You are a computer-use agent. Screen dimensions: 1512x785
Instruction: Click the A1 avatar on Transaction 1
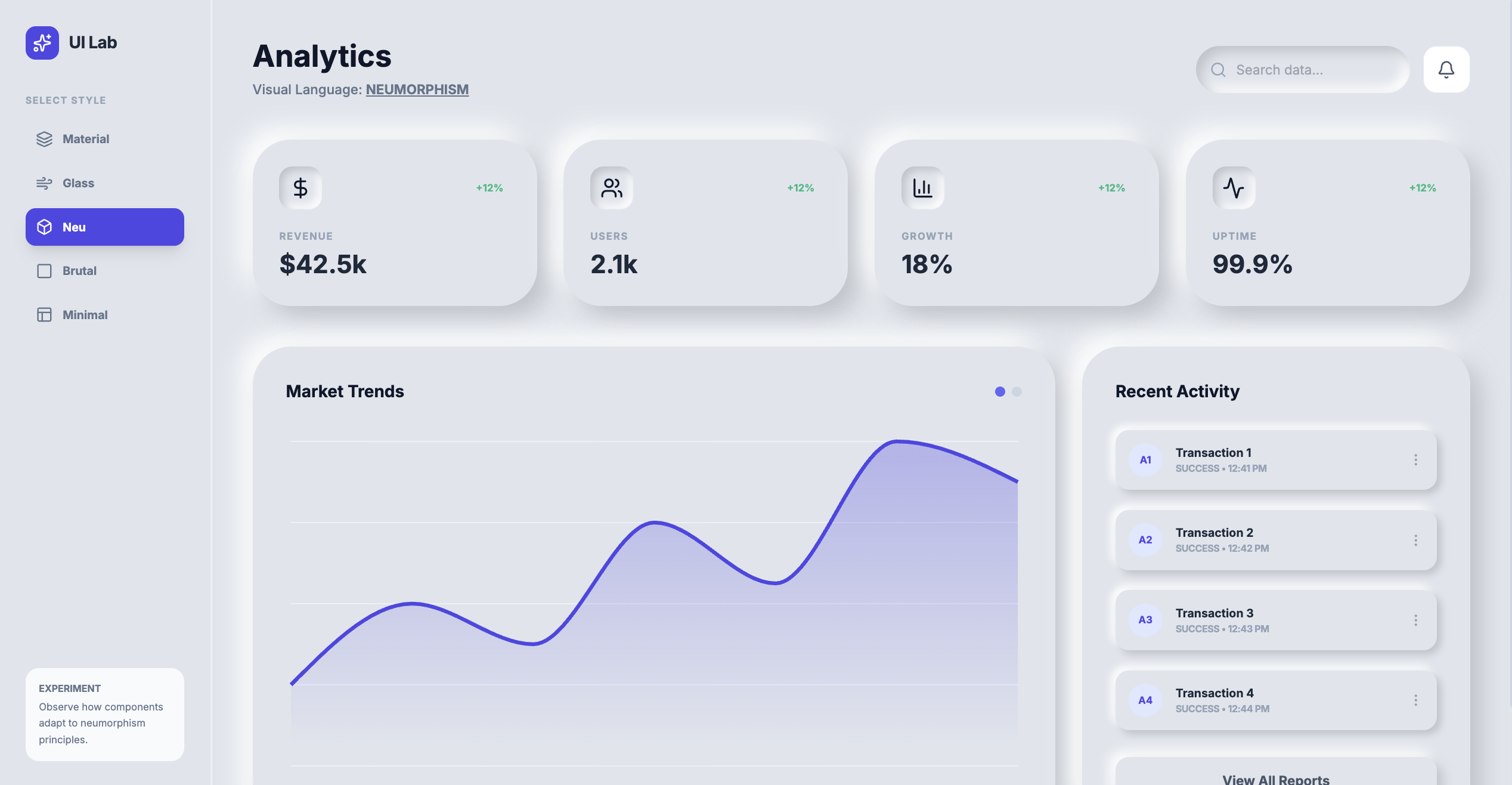[1145, 460]
